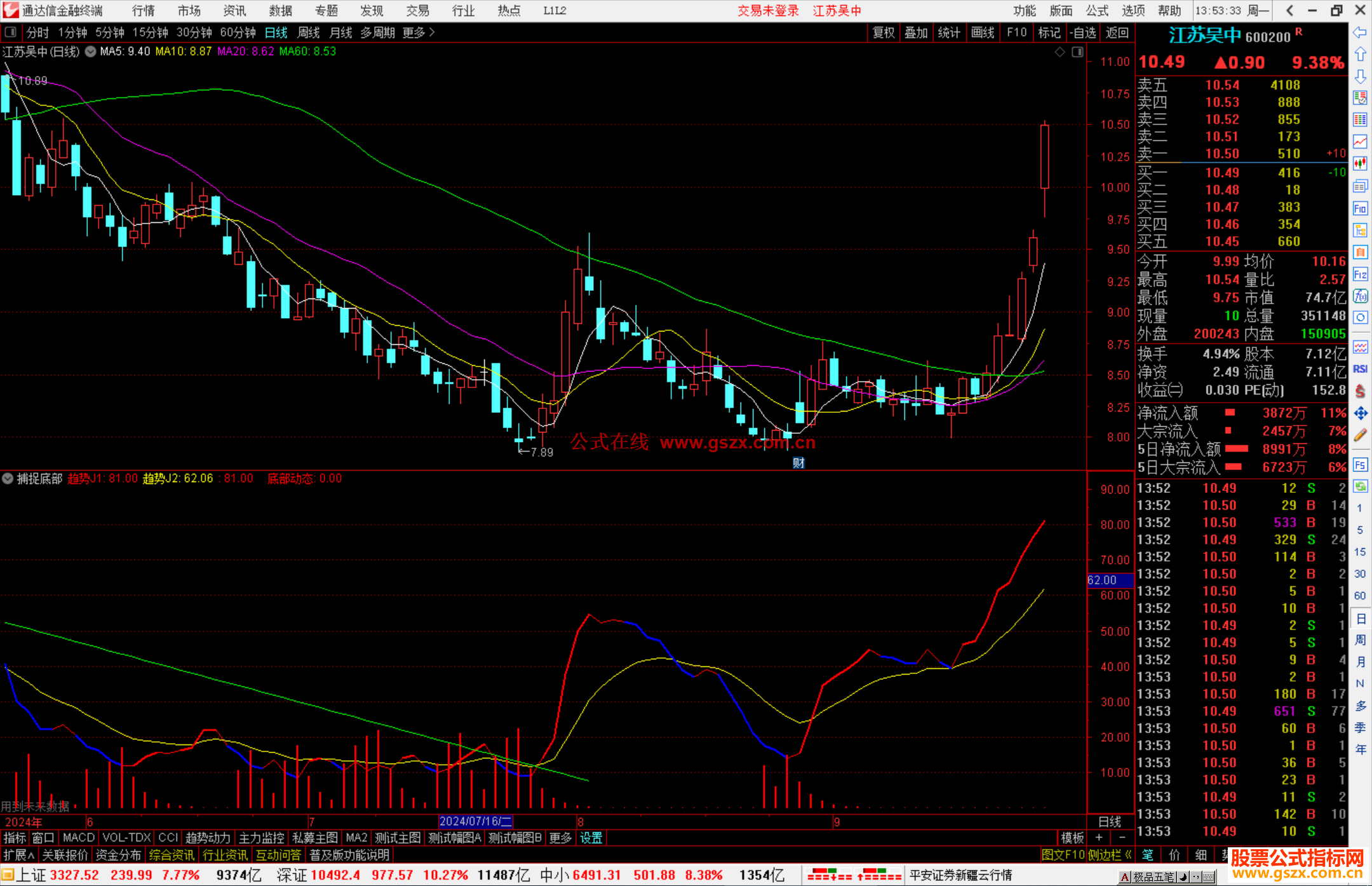The width and height of the screenshot is (1372, 886).
Task: Open the f(x) formula manager icon
Action: point(1360,296)
